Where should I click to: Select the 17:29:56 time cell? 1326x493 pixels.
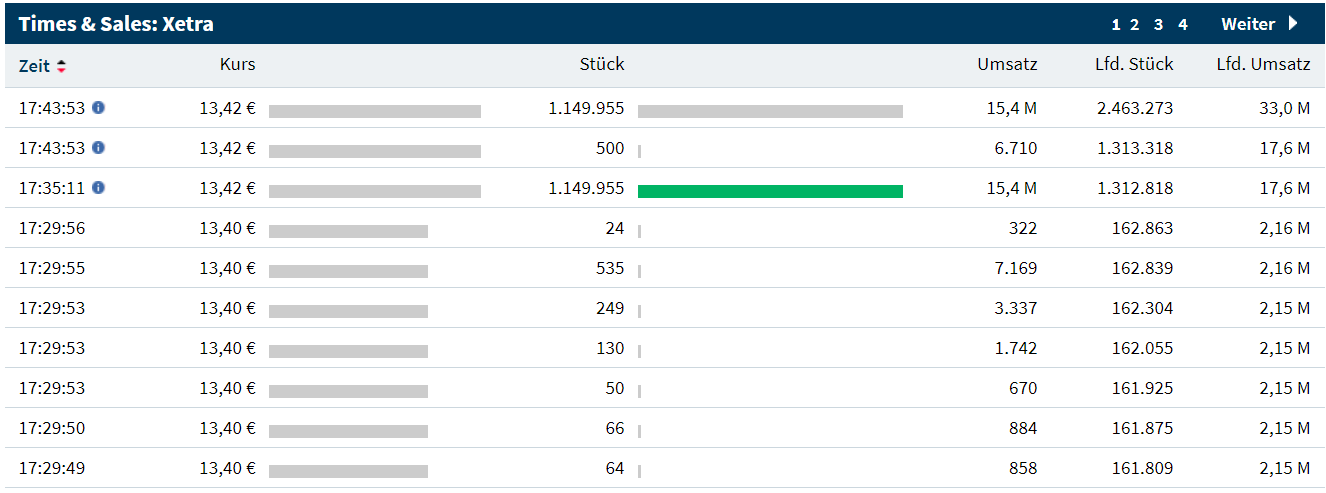52,228
